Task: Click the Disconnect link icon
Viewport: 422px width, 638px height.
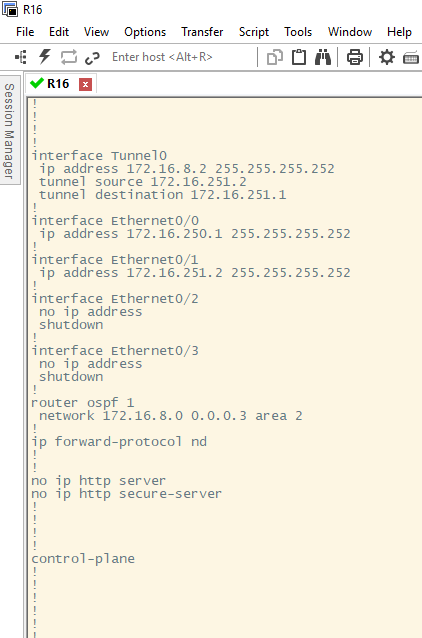Action: [92, 58]
